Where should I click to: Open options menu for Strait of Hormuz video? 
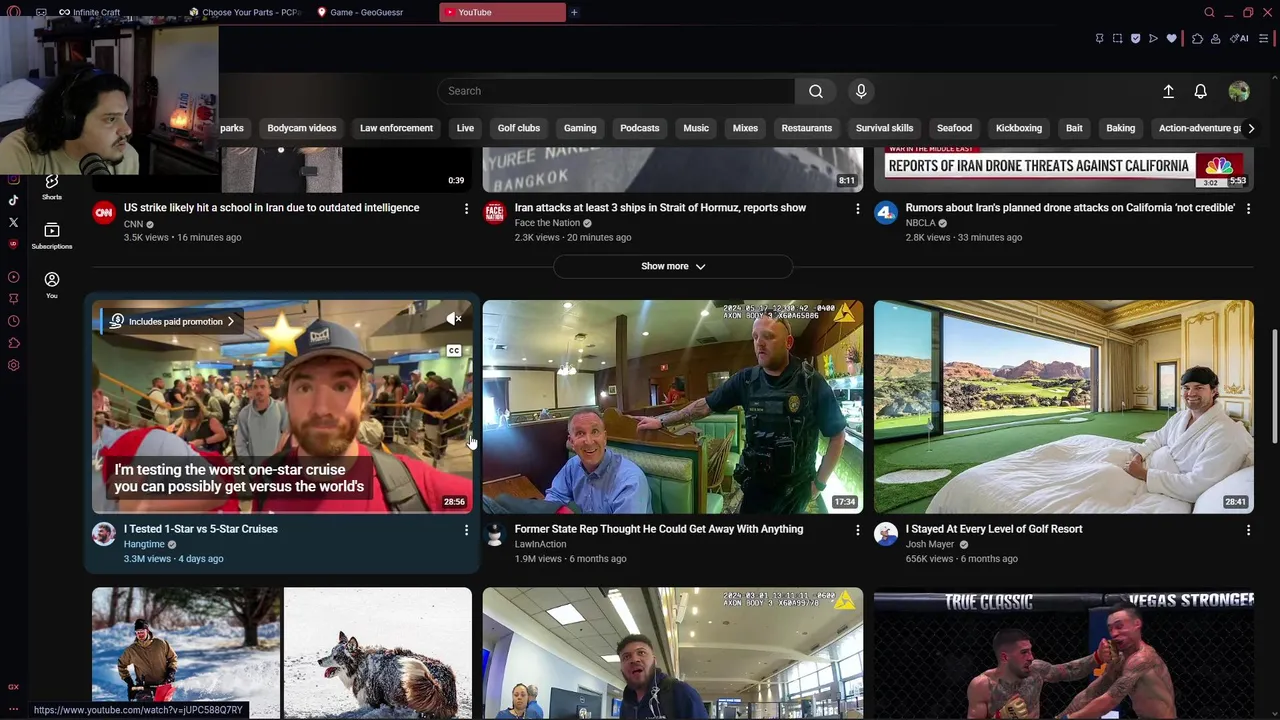[x=857, y=208]
